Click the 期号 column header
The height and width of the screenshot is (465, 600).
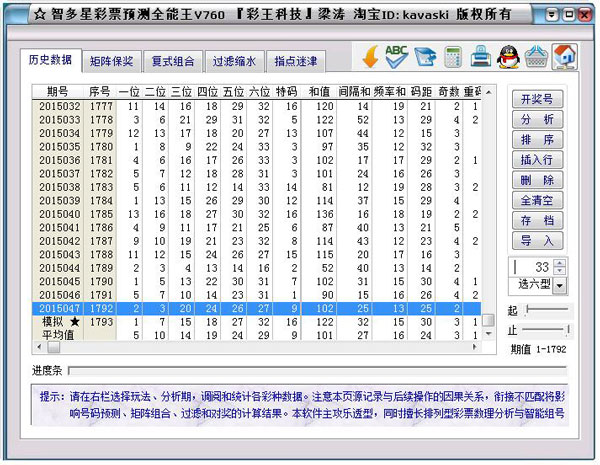coord(57,92)
